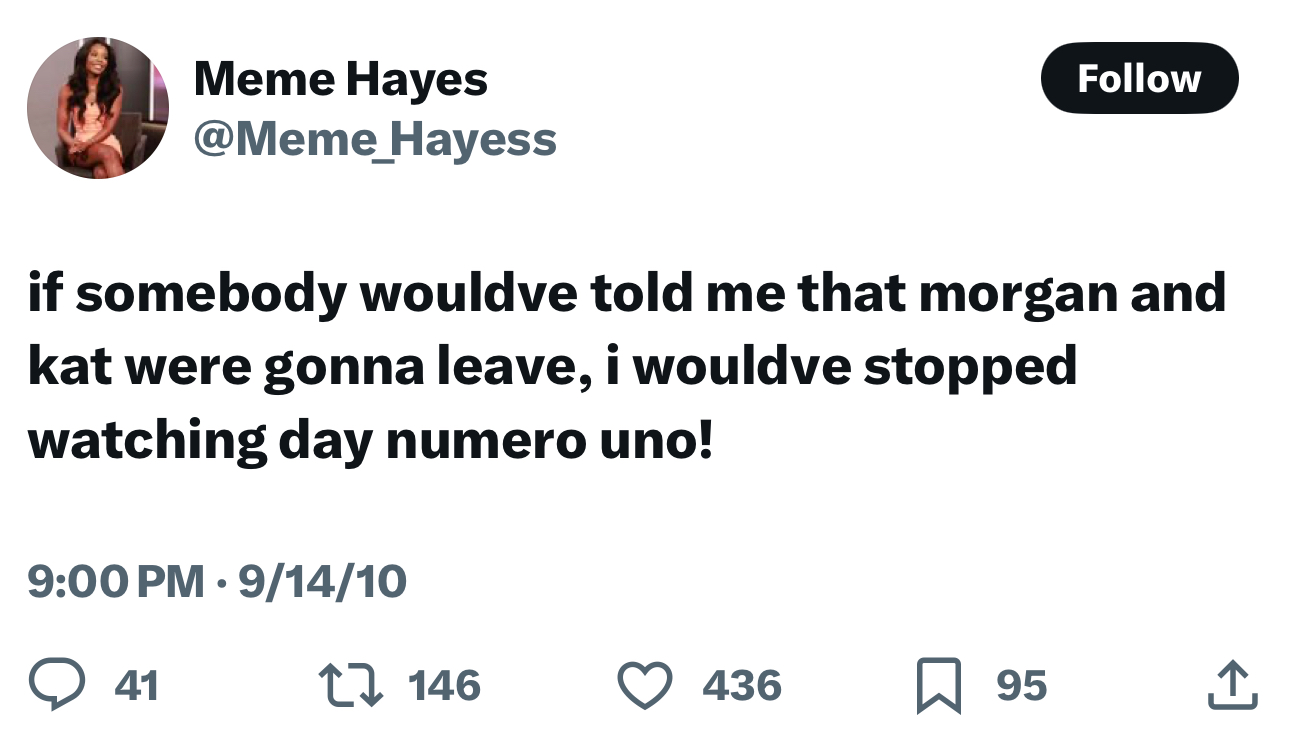Click the tweet line starting 'if somebody wouldve'
This screenshot has height=746, width=1290.
[626, 294]
